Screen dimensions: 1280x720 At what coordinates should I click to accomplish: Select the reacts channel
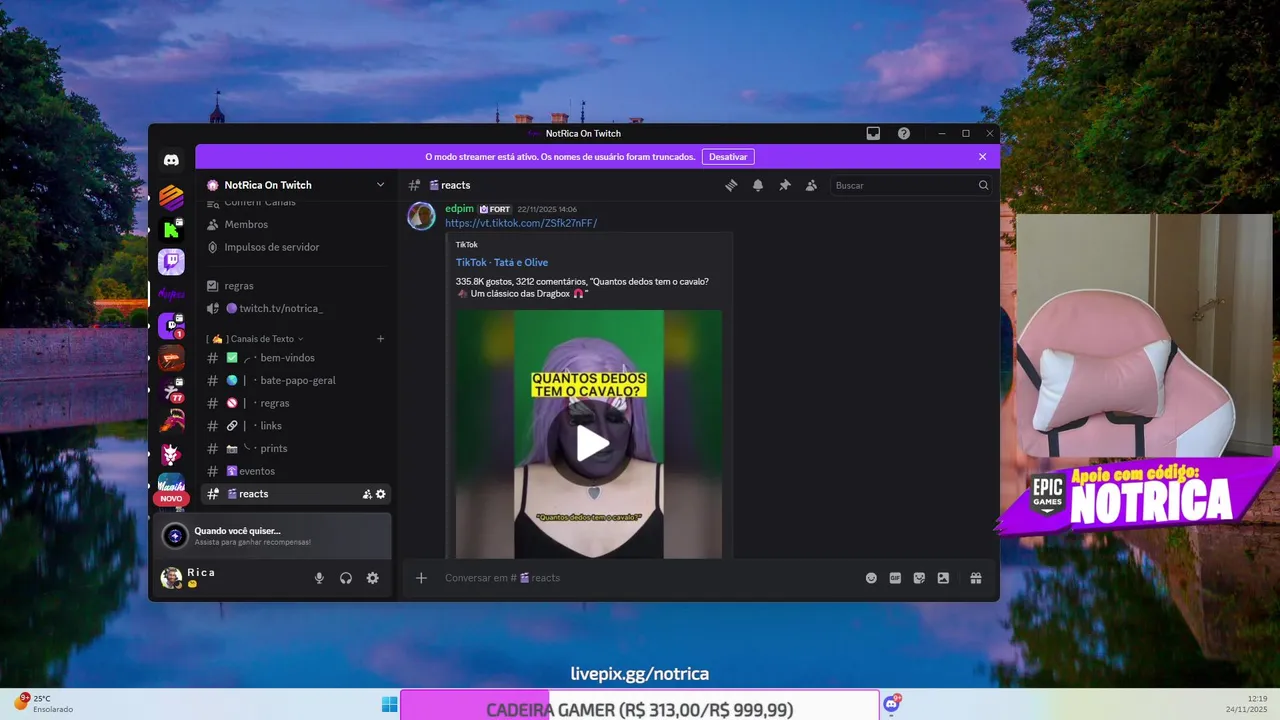tap(295, 494)
